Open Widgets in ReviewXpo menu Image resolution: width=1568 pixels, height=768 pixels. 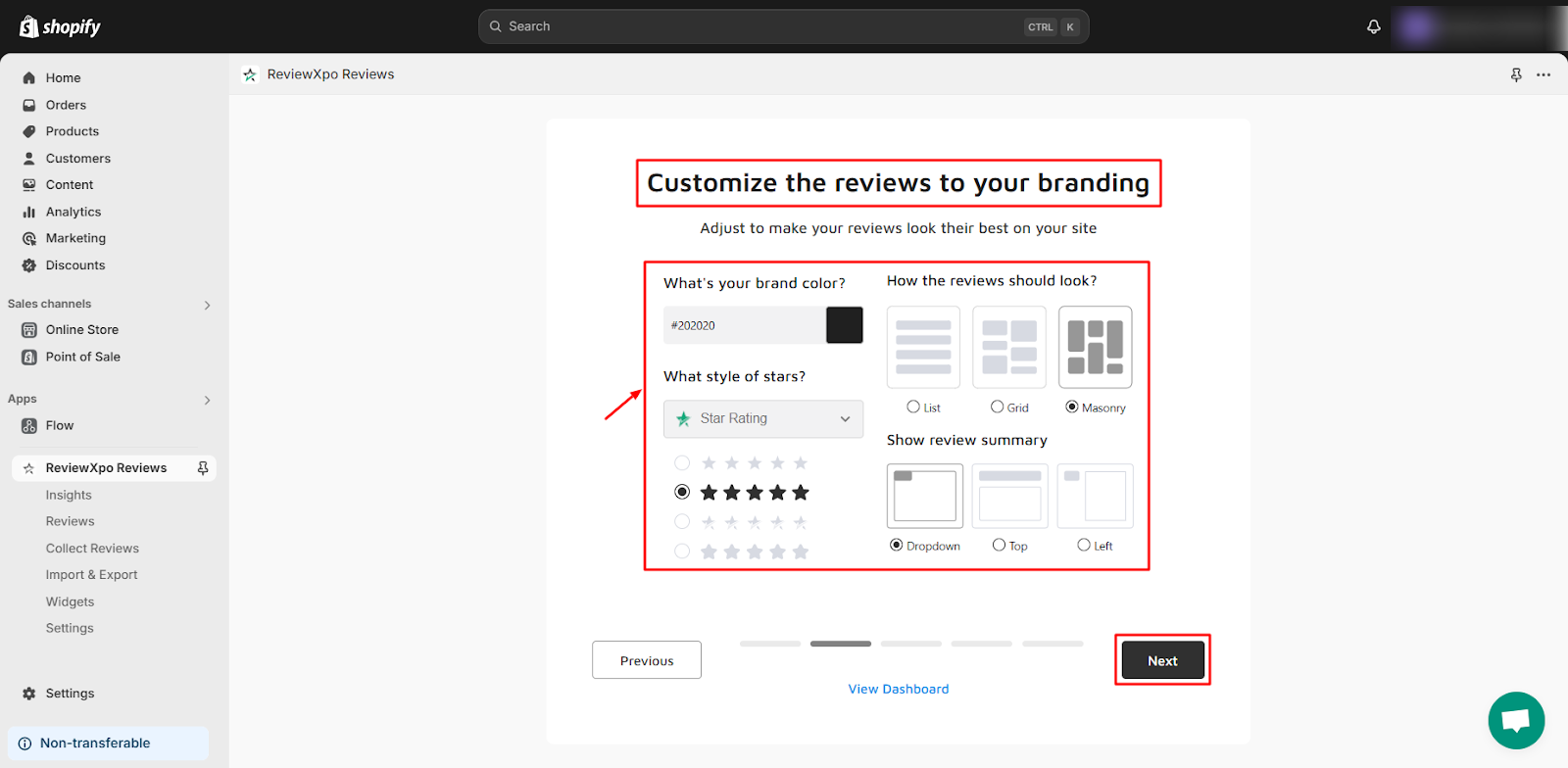pyautogui.click(x=71, y=601)
